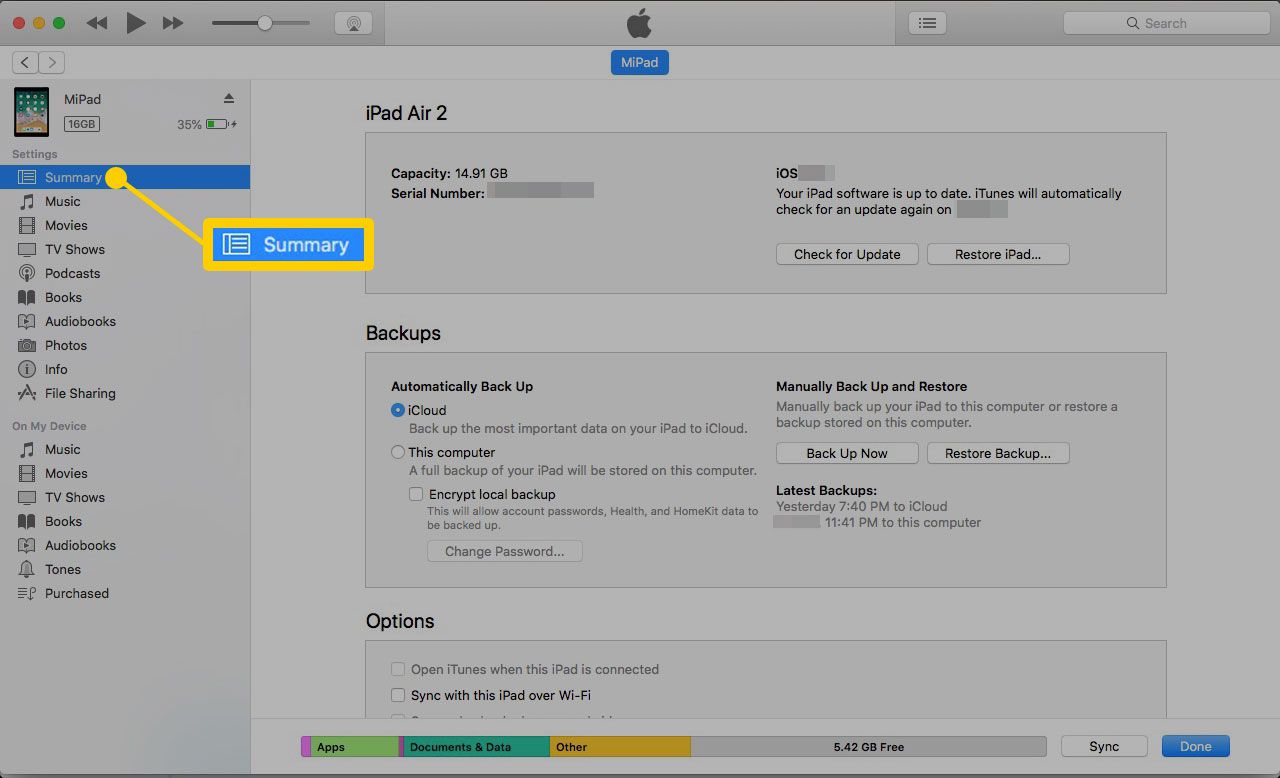Screen dimensions: 1280x778
Task: Skip back with the rewind button
Action: pyautogui.click(x=97, y=23)
